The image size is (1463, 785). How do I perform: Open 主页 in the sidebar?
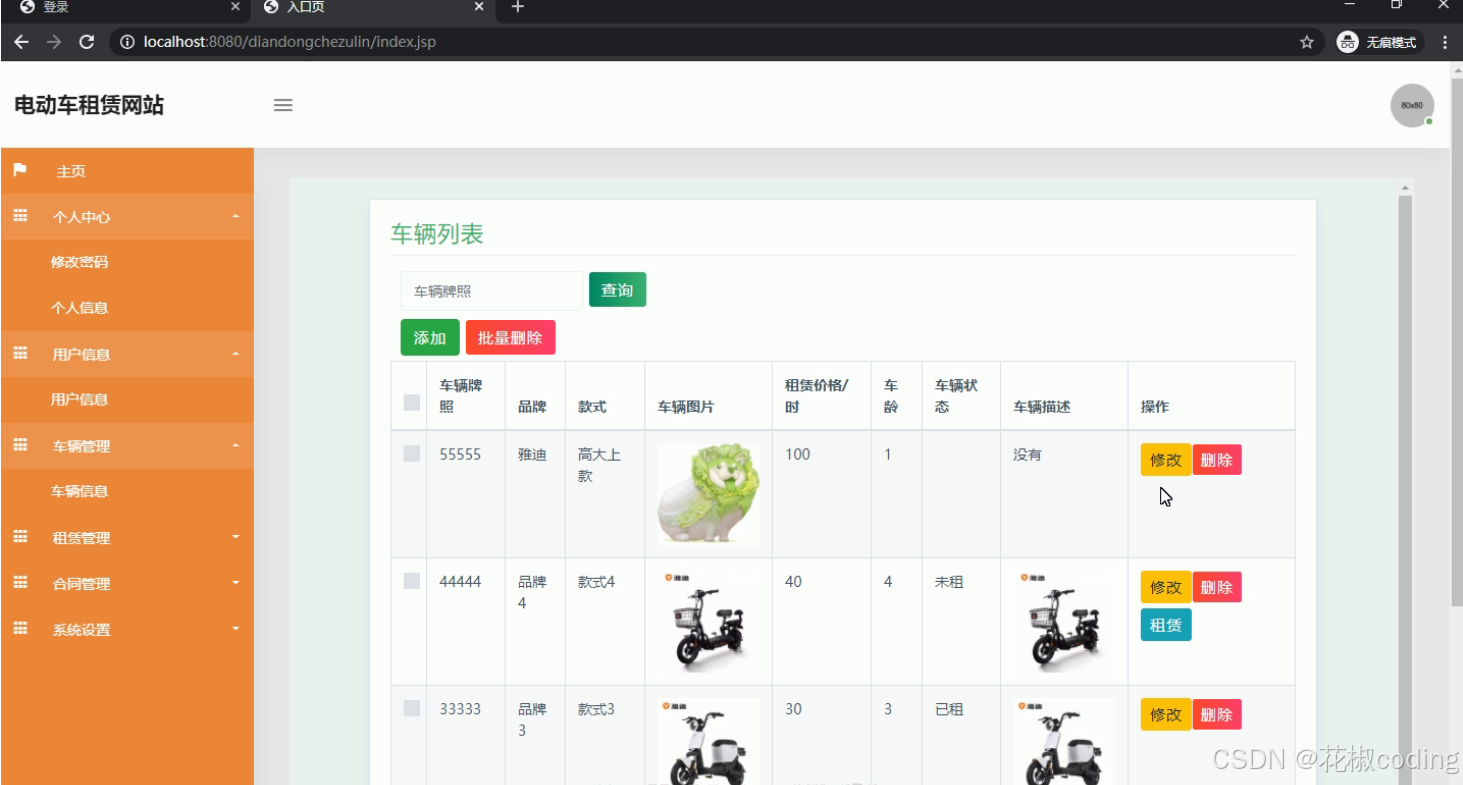127,171
